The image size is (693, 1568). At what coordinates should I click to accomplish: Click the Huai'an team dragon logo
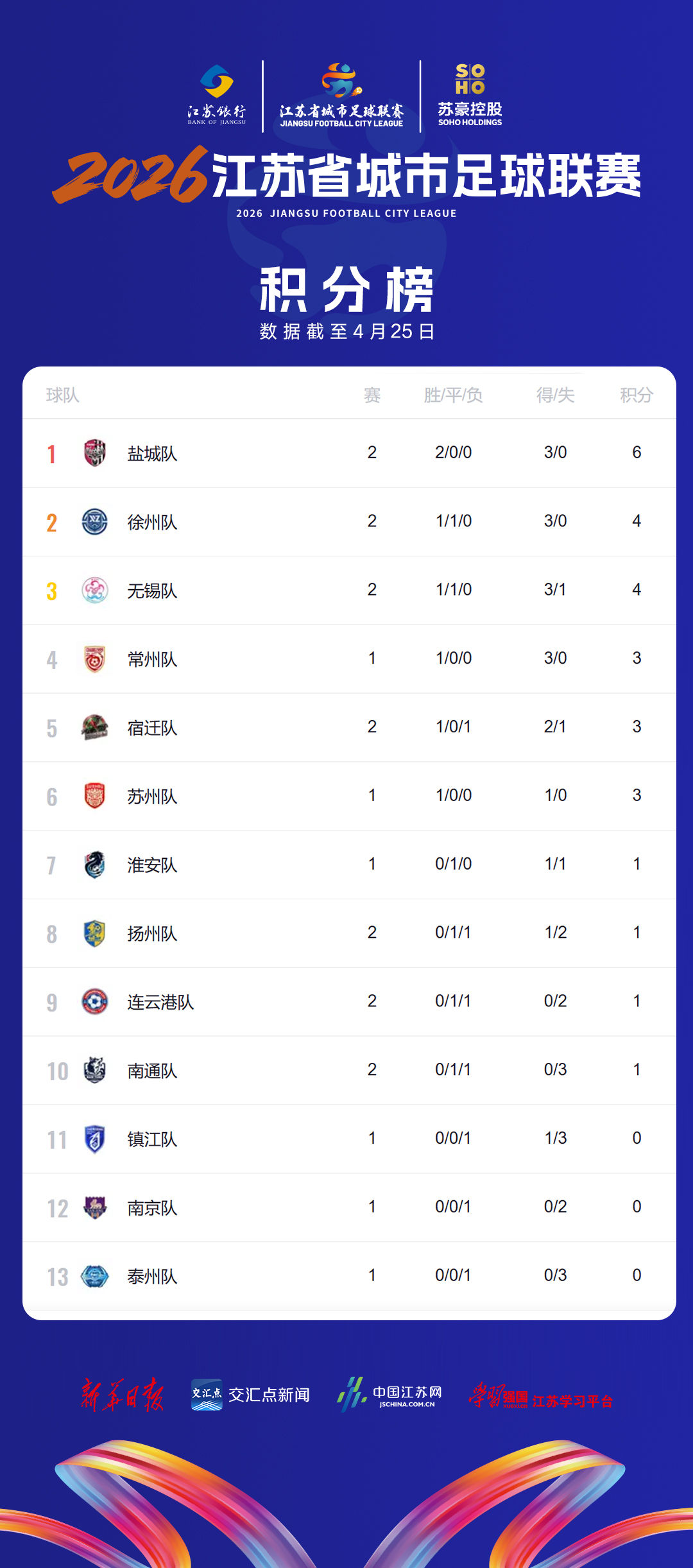pos(95,865)
